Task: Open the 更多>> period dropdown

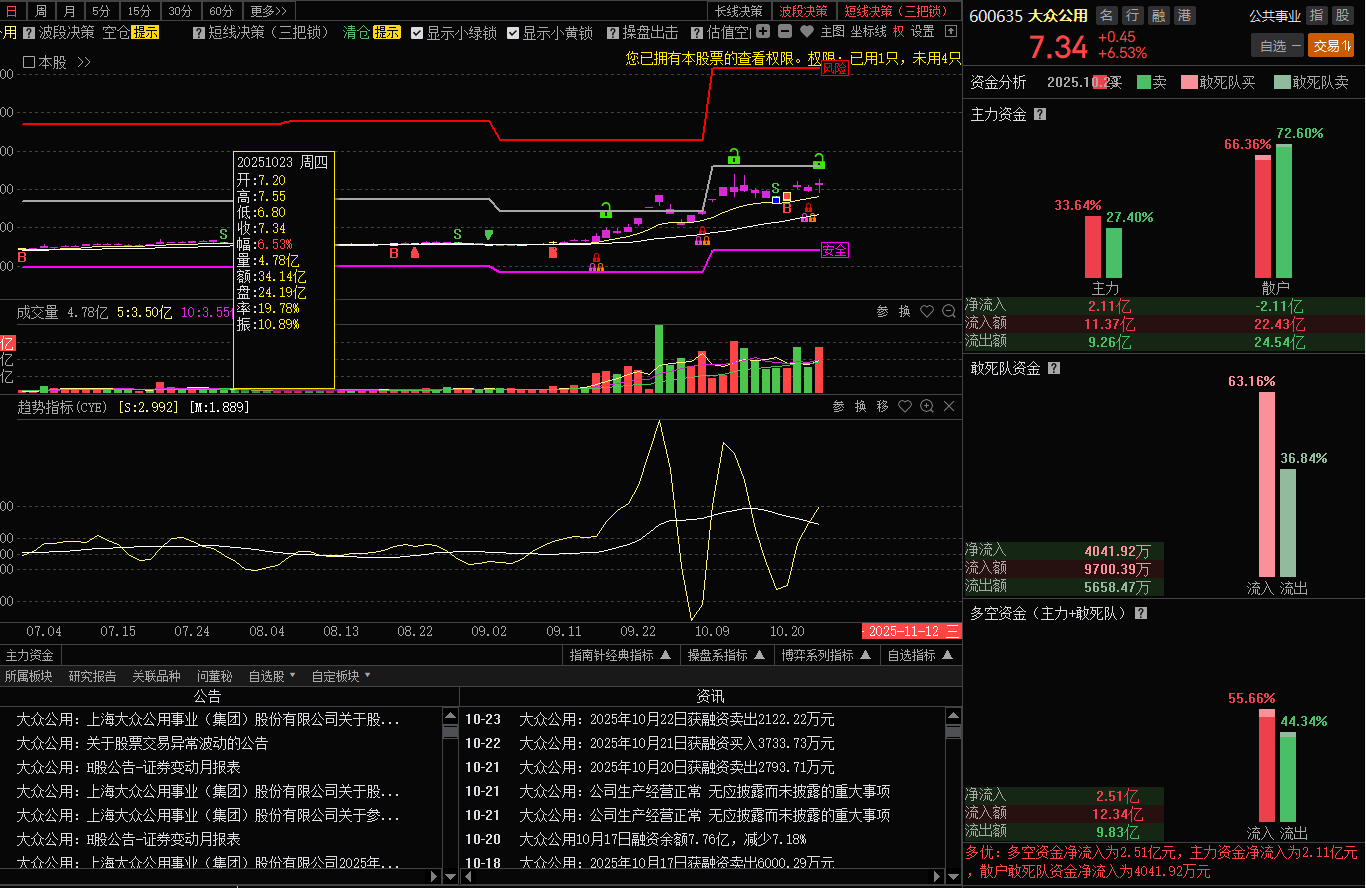Action: (268, 11)
